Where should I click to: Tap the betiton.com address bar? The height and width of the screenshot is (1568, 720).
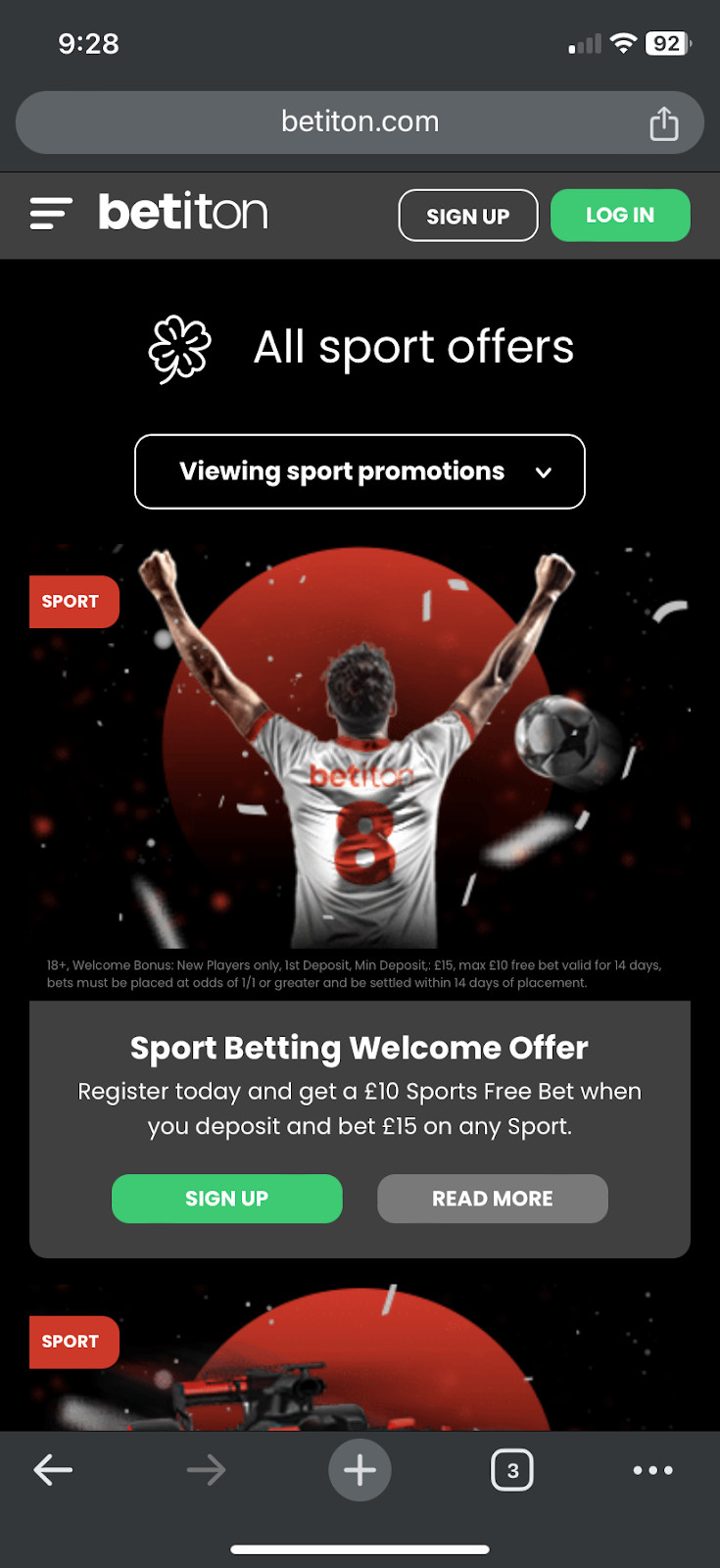(360, 122)
